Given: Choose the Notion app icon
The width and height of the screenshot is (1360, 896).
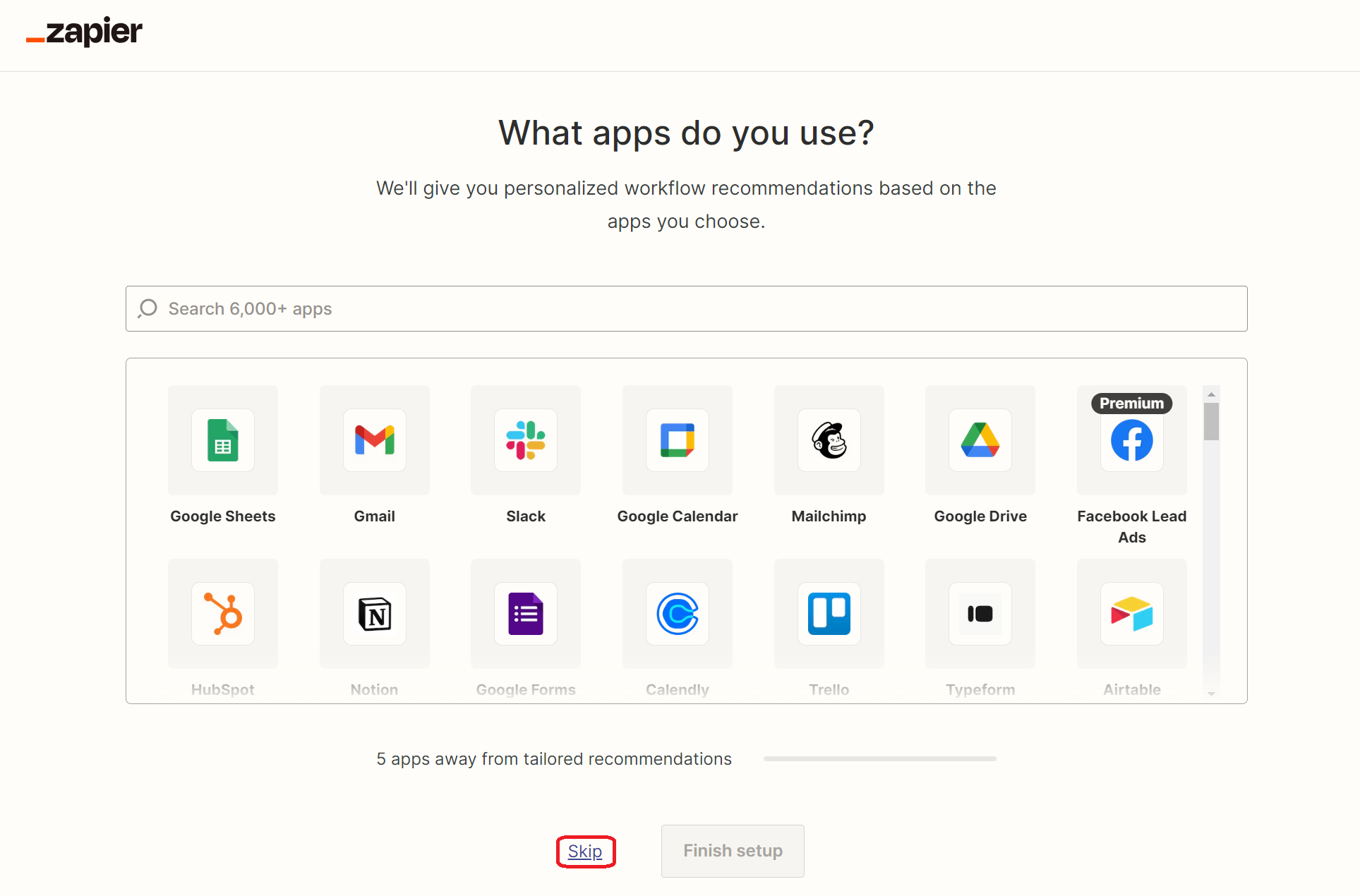Looking at the screenshot, I should [375, 614].
